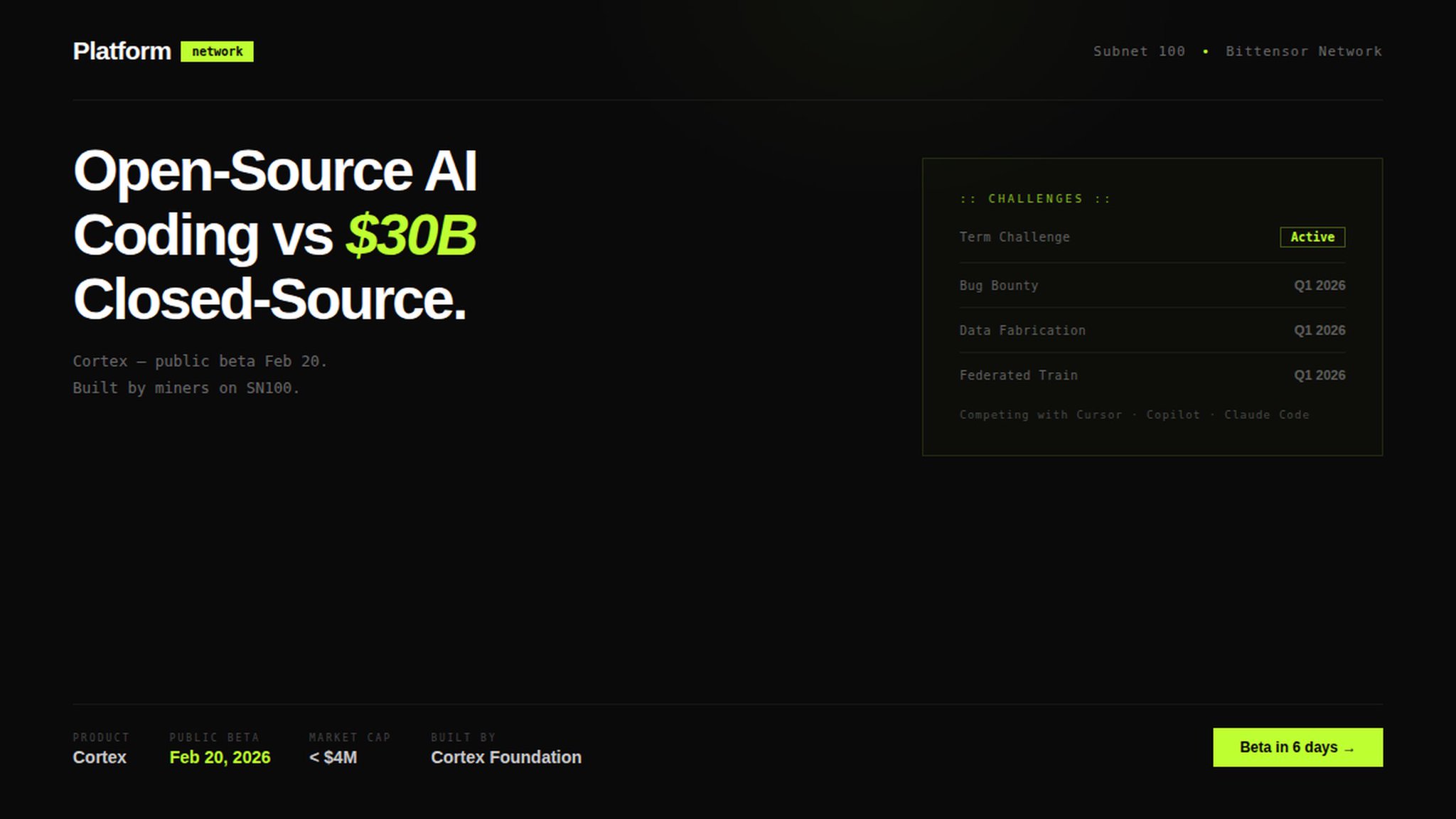The width and height of the screenshot is (1456, 819).
Task: Click the Active status badge
Action: (1312, 237)
